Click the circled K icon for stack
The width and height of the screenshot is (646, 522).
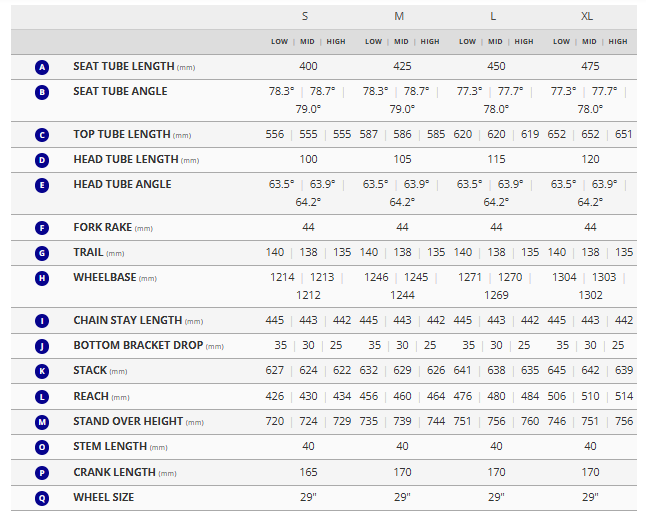tap(42, 371)
